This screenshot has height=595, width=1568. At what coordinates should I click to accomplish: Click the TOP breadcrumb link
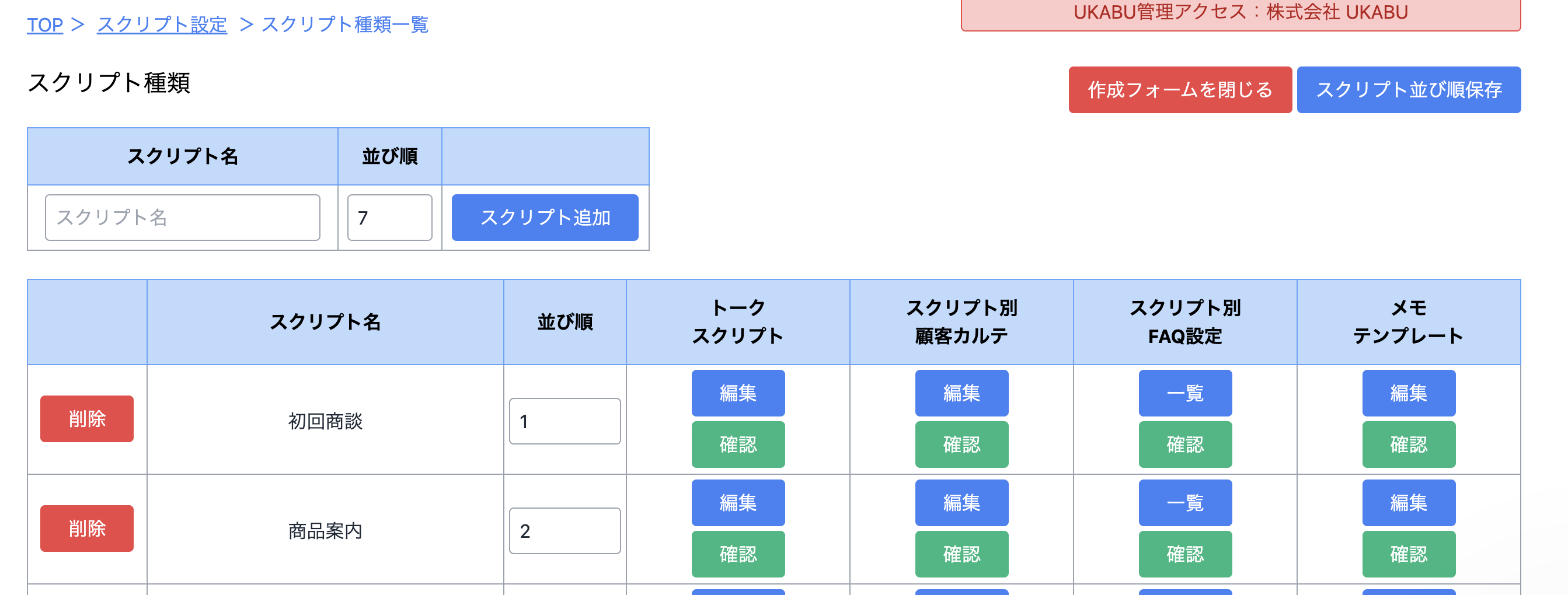[44, 25]
